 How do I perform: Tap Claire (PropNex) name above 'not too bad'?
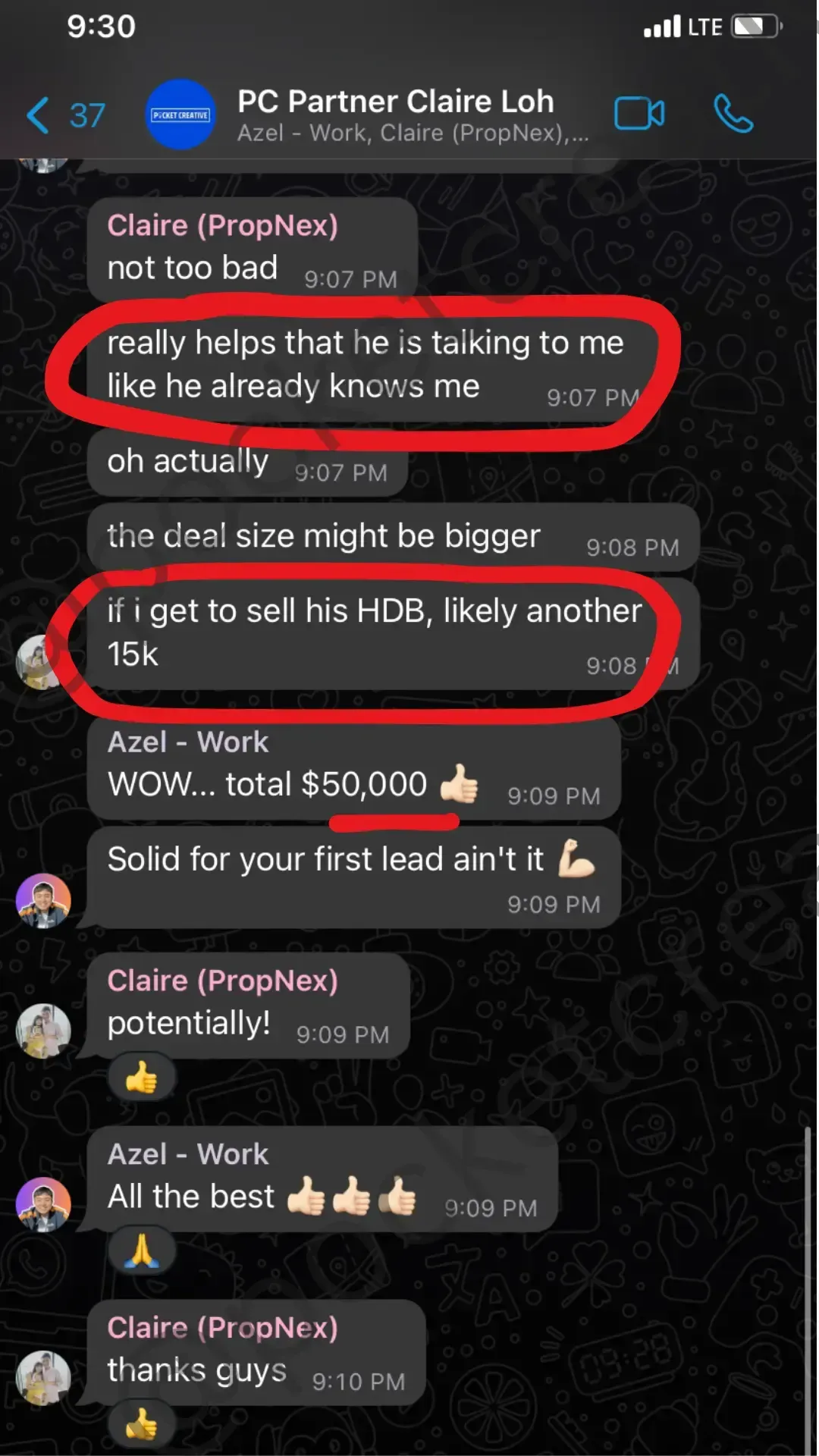click(x=222, y=225)
